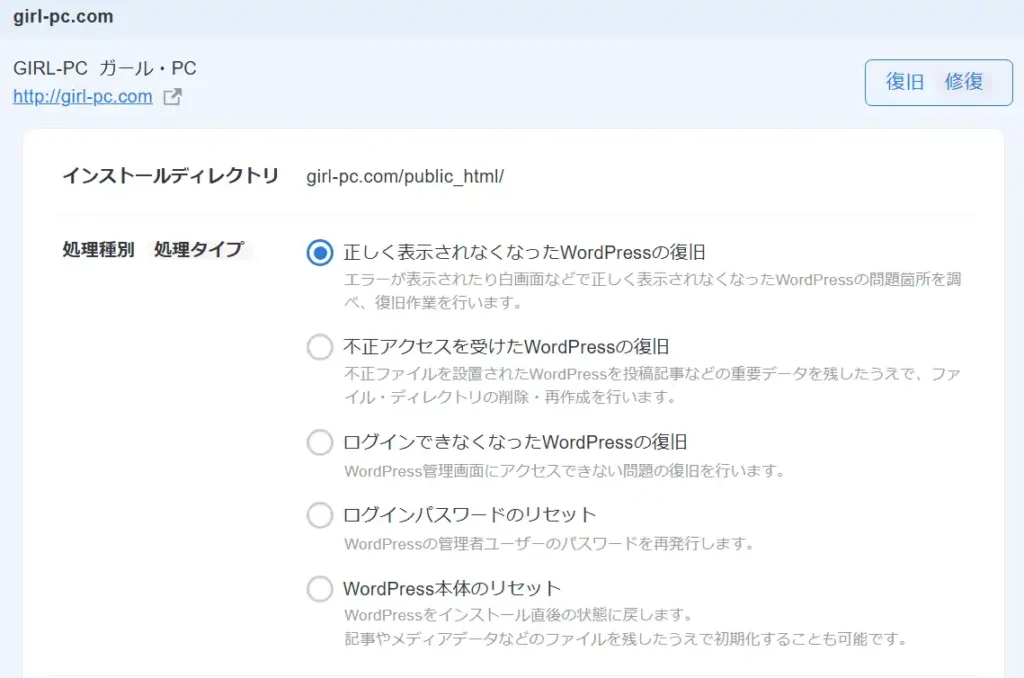
Task: Click the description about 管理者ユーザー password reissue
Action: coord(548,544)
